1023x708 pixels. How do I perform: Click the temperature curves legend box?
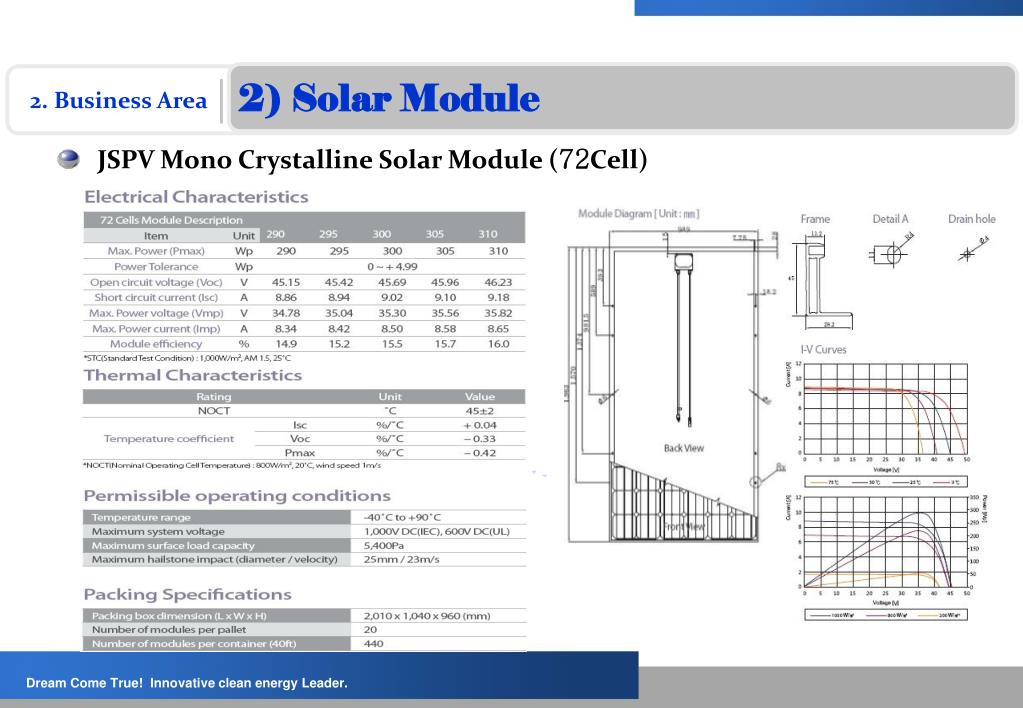click(x=885, y=482)
